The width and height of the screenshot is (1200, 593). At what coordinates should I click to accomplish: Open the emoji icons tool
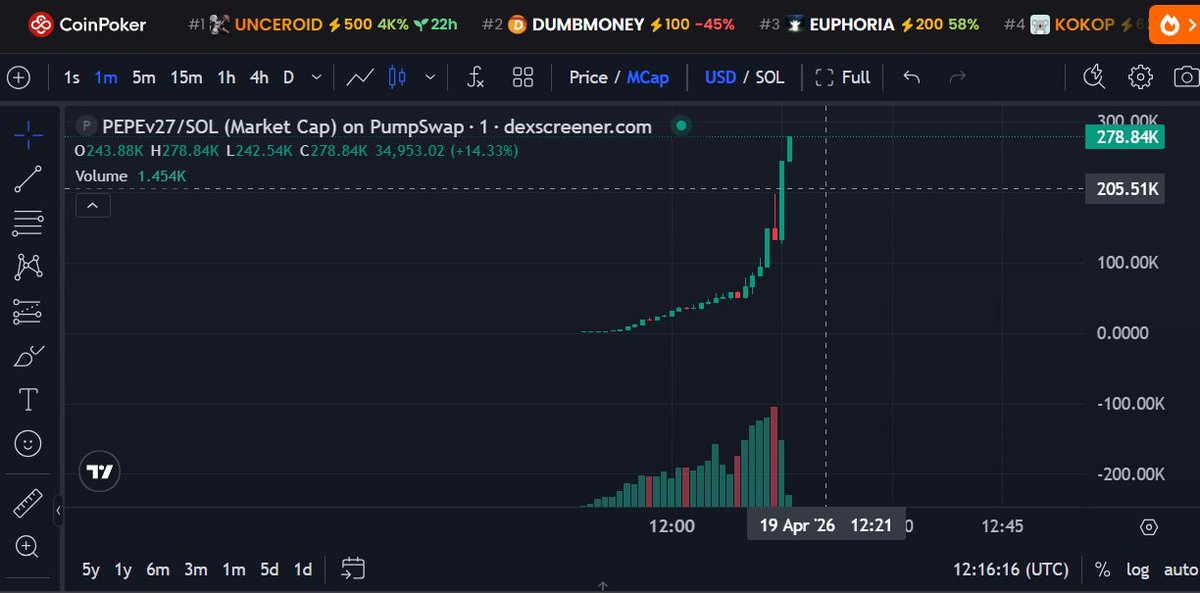pyautogui.click(x=28, y=444)
